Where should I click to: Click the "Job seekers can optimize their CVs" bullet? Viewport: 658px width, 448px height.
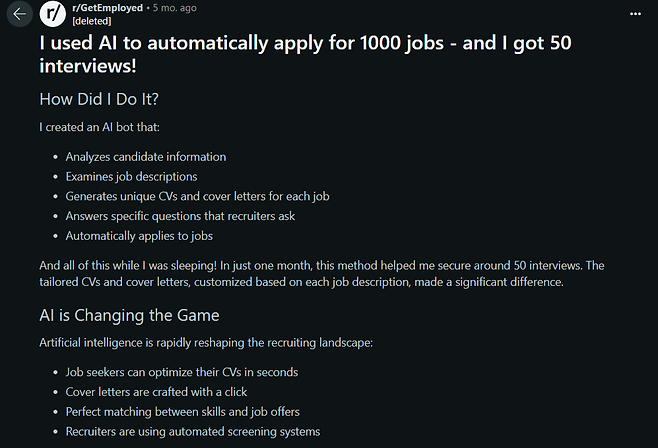point(182,372)
